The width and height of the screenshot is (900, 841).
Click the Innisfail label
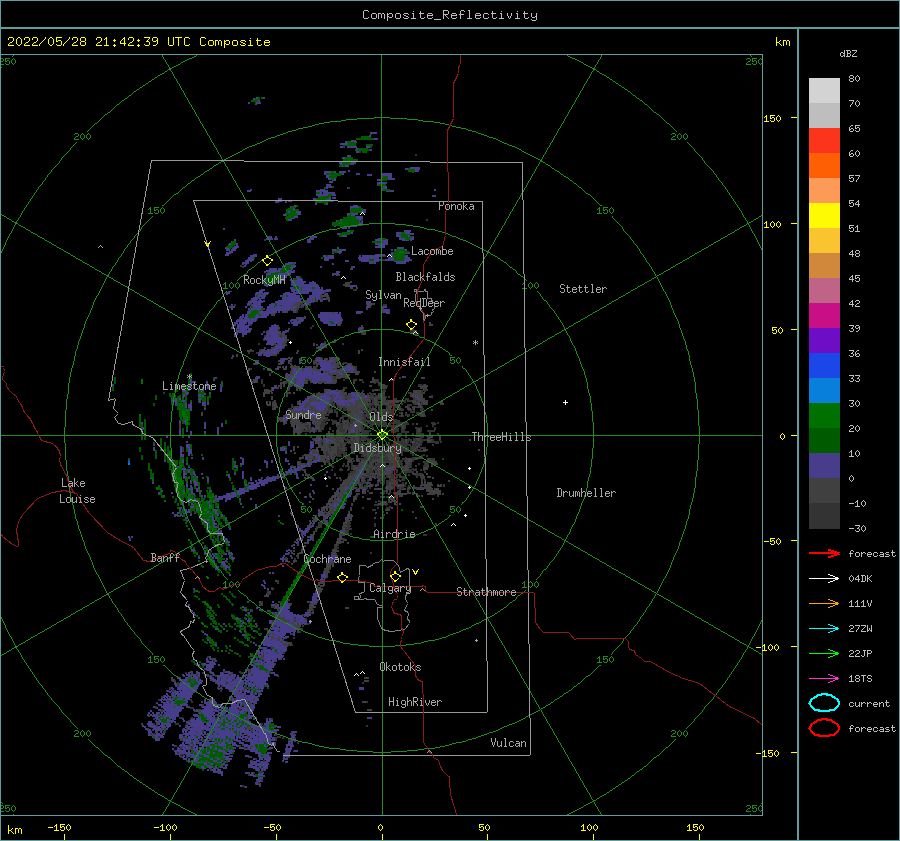point(404,362)
